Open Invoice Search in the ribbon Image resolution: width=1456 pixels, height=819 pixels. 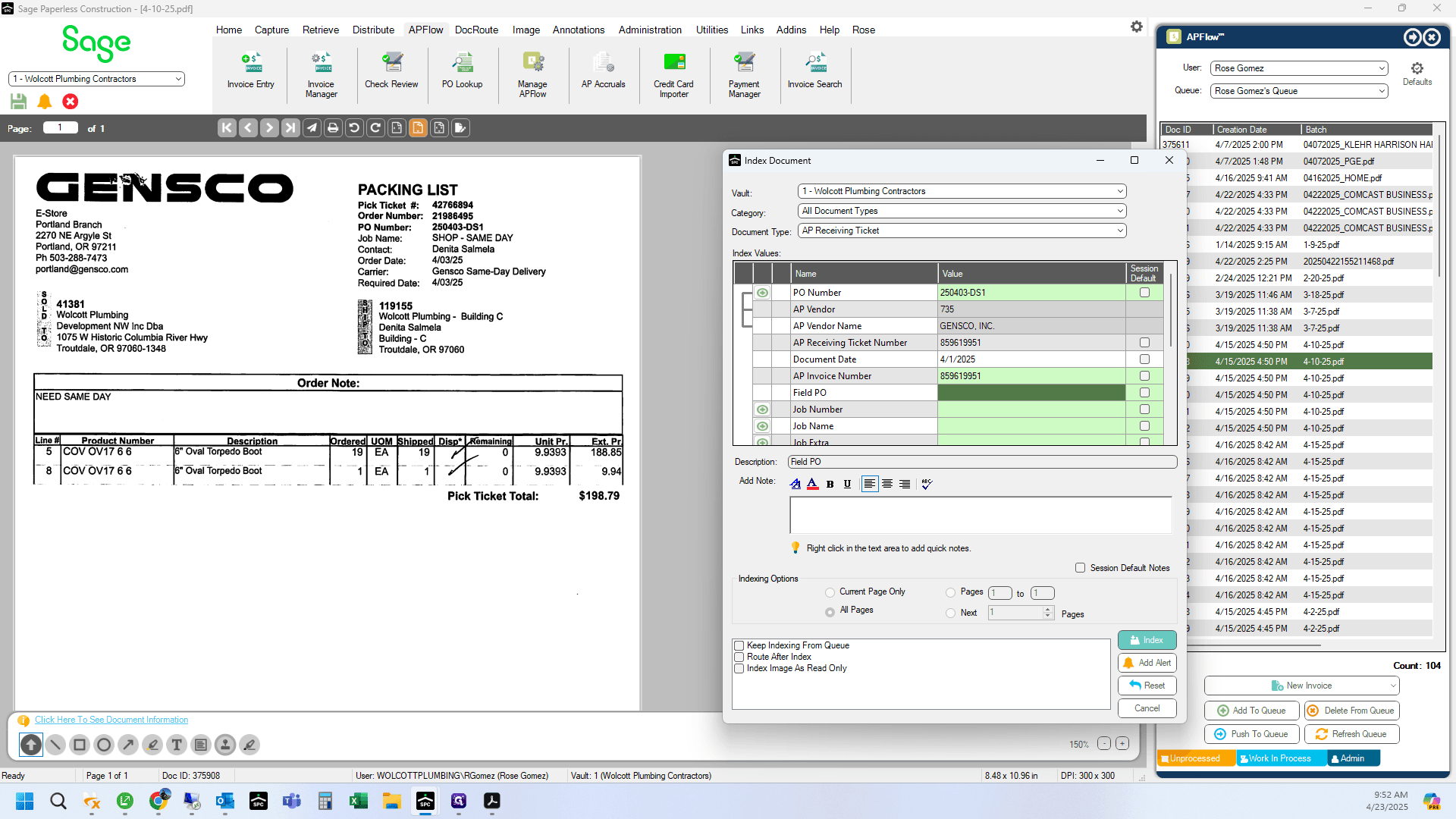[x=815, y=72]
